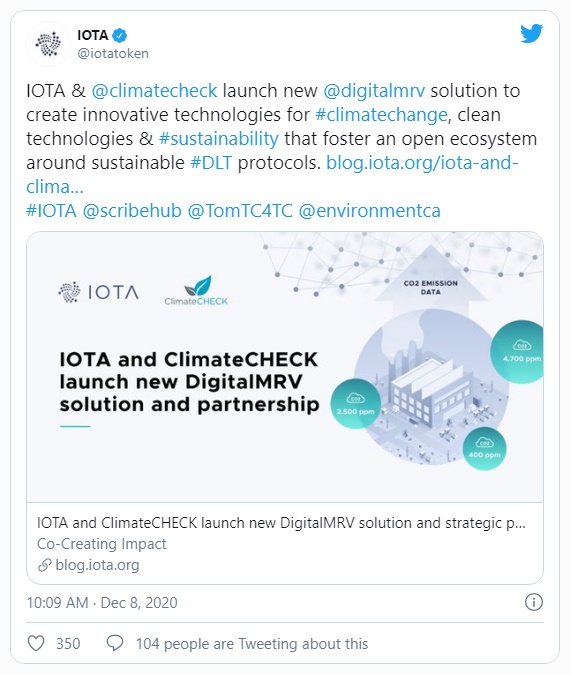Open the IOTA profile avatar
The height and width of the screenshot is (674, 571).
[48, 44]
